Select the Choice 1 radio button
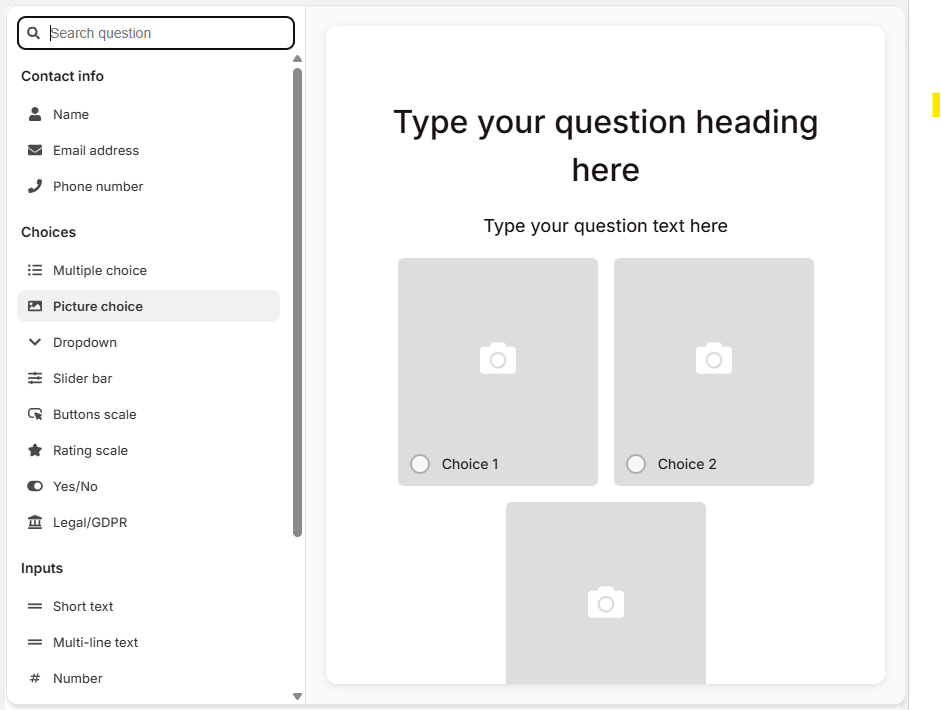The height and width of the screenshot is (710, 941). 419,463
